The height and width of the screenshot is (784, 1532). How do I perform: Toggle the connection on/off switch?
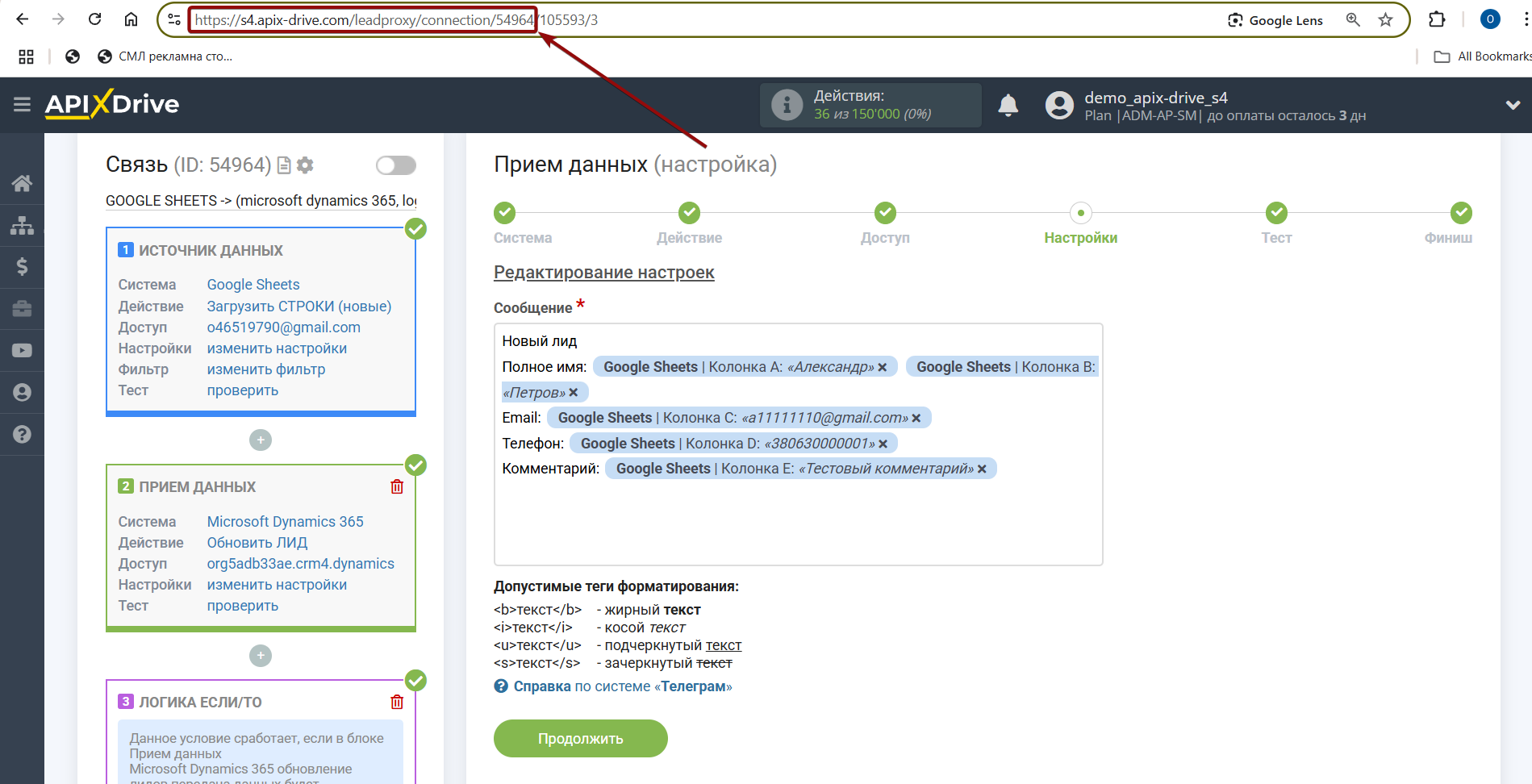point(396,165)
